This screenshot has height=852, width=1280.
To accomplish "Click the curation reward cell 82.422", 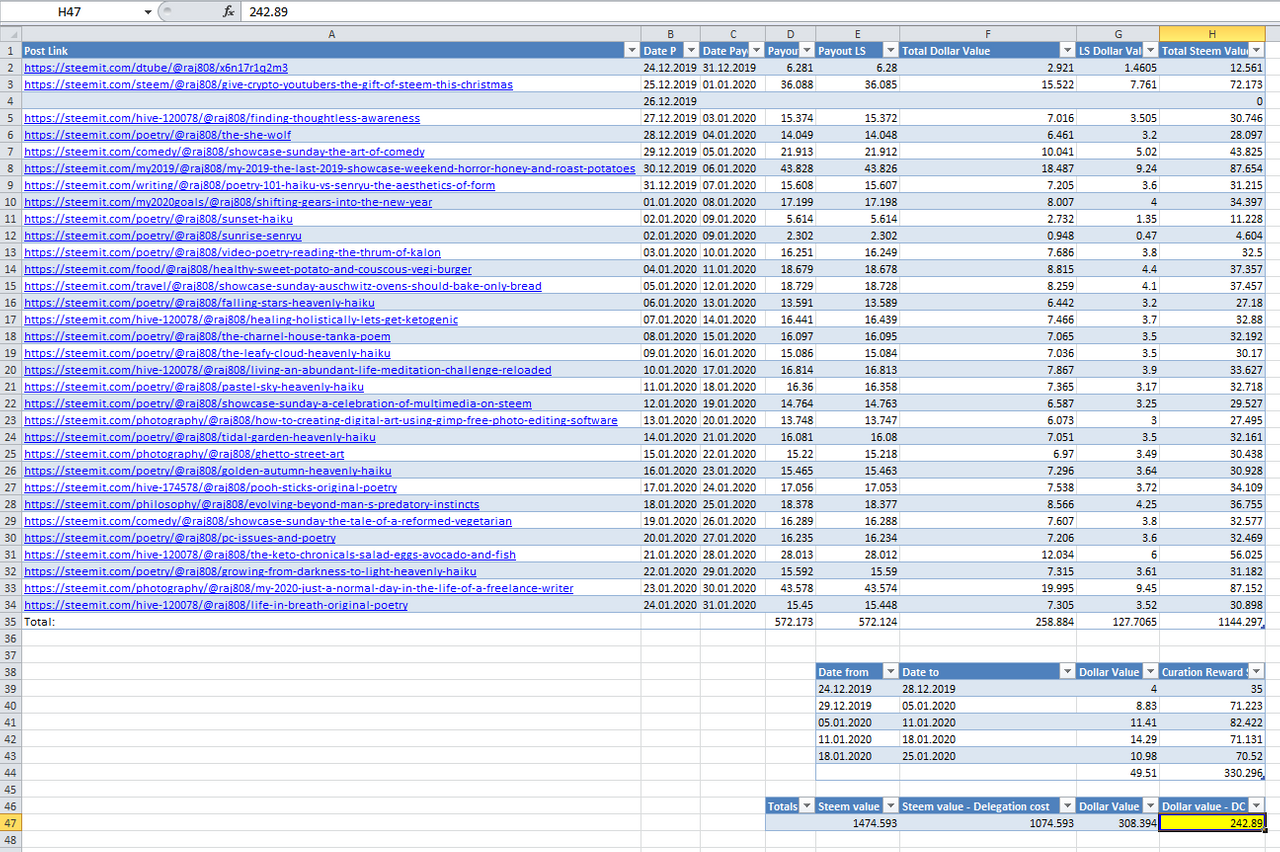I will (x=1212, y=722).
